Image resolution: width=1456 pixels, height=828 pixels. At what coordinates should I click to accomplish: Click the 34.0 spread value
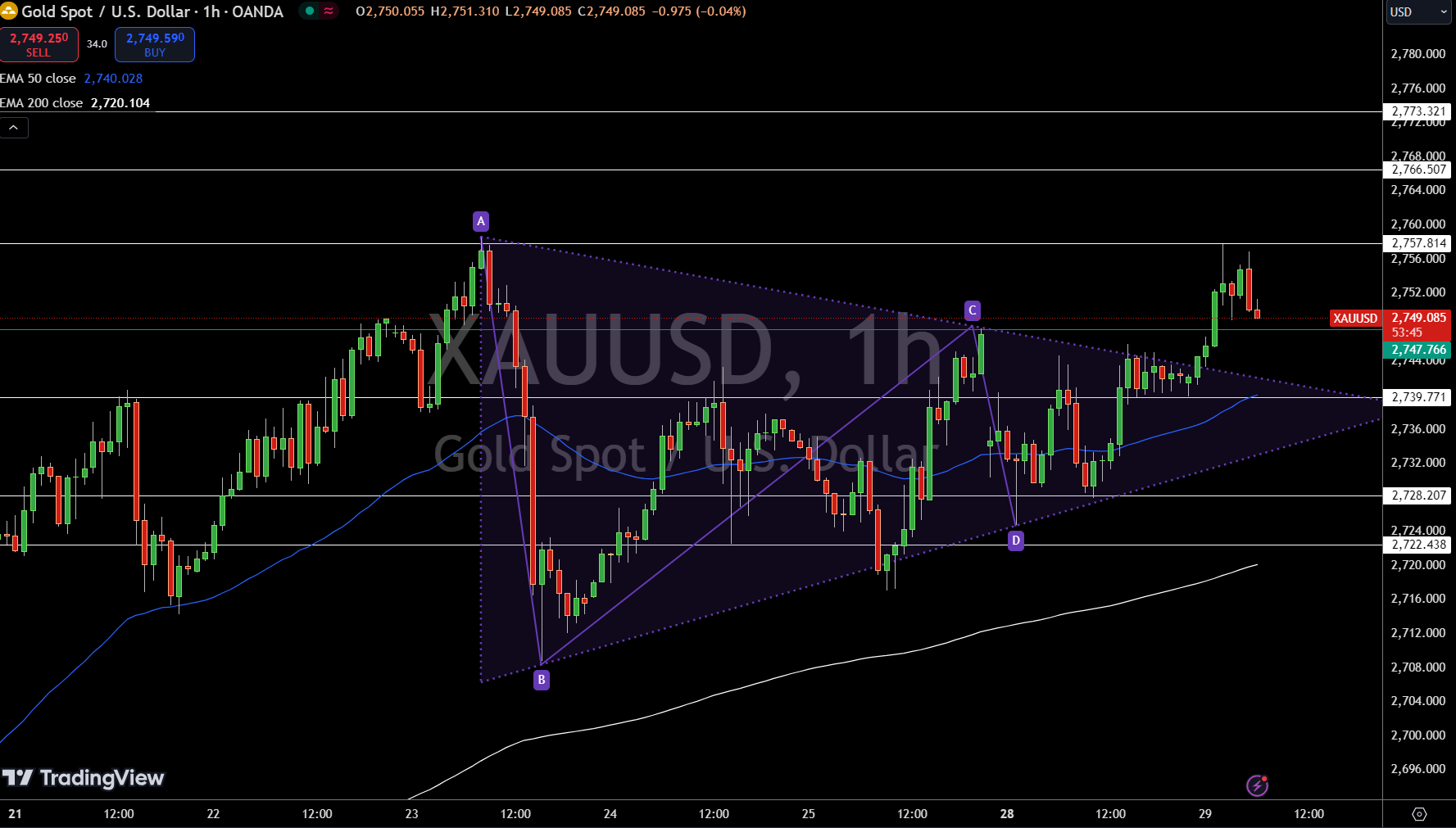point(97,44)
